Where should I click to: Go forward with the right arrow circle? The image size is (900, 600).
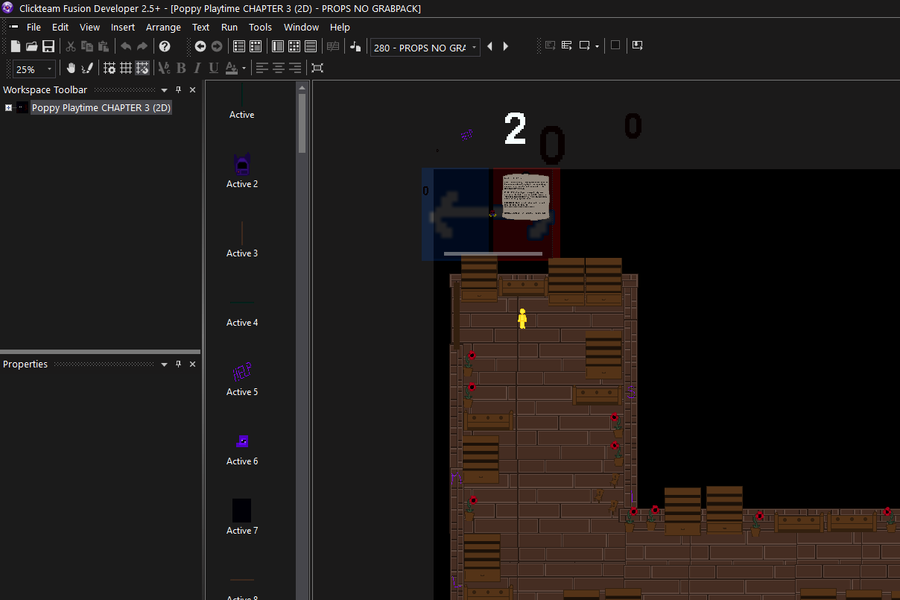[216, 47]
